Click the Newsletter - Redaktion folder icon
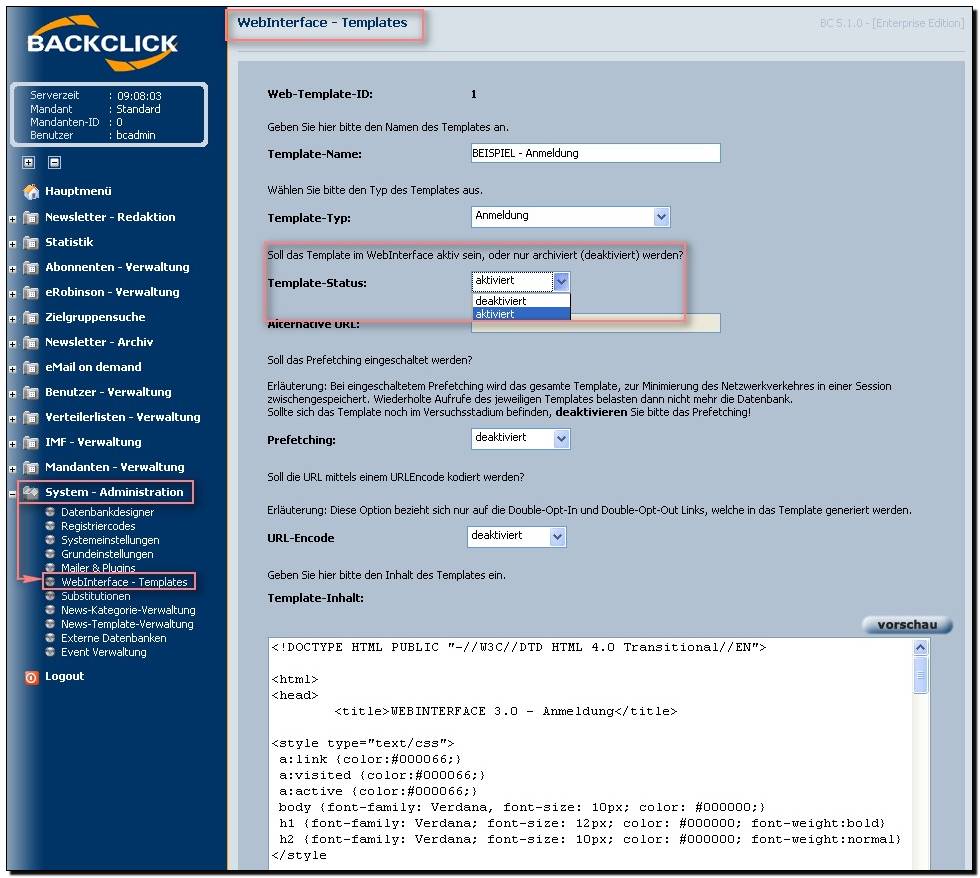The image size is (980, 878). [x=31, y=217]
